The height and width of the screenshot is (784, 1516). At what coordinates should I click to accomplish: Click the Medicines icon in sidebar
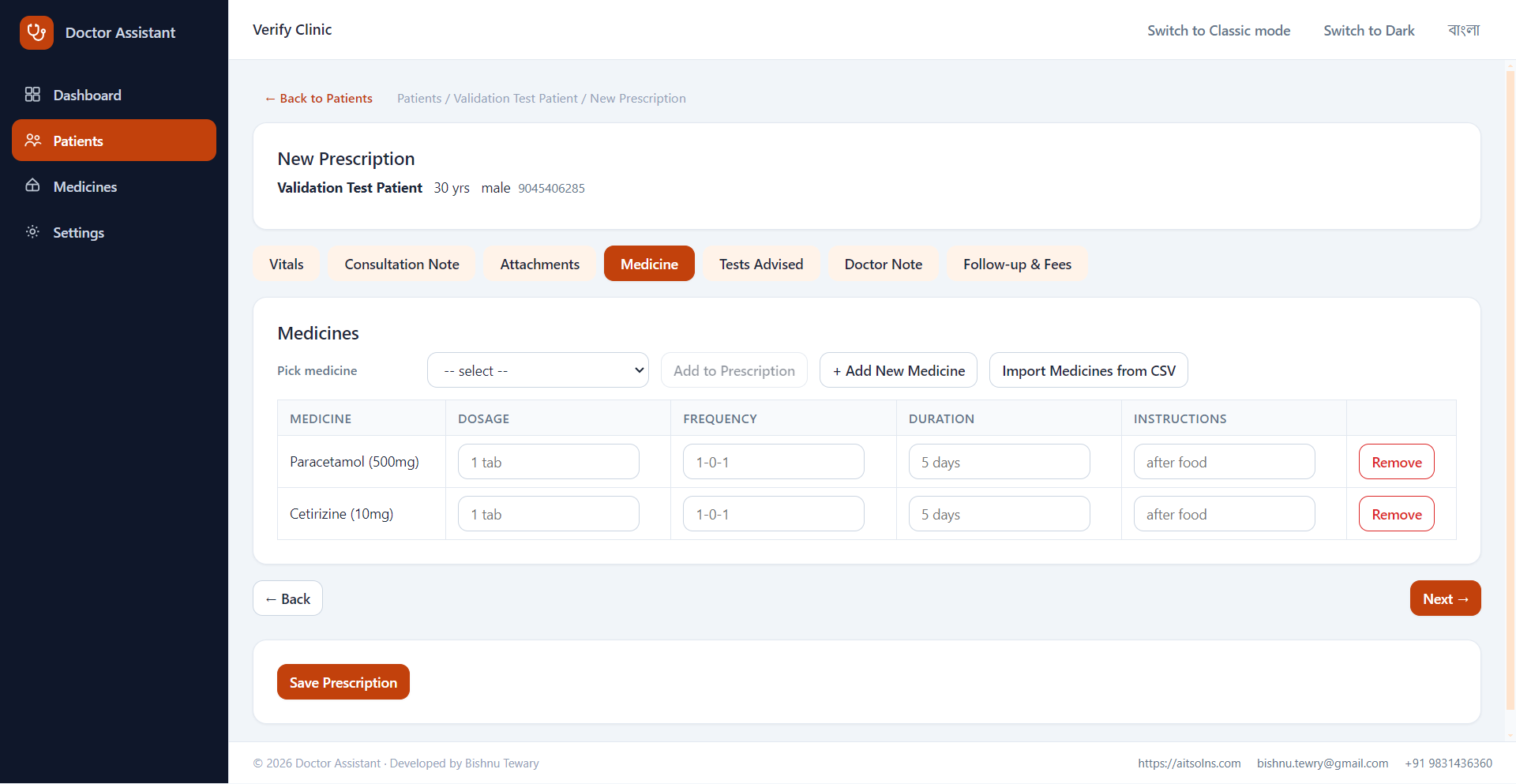(x=32, y=186)
